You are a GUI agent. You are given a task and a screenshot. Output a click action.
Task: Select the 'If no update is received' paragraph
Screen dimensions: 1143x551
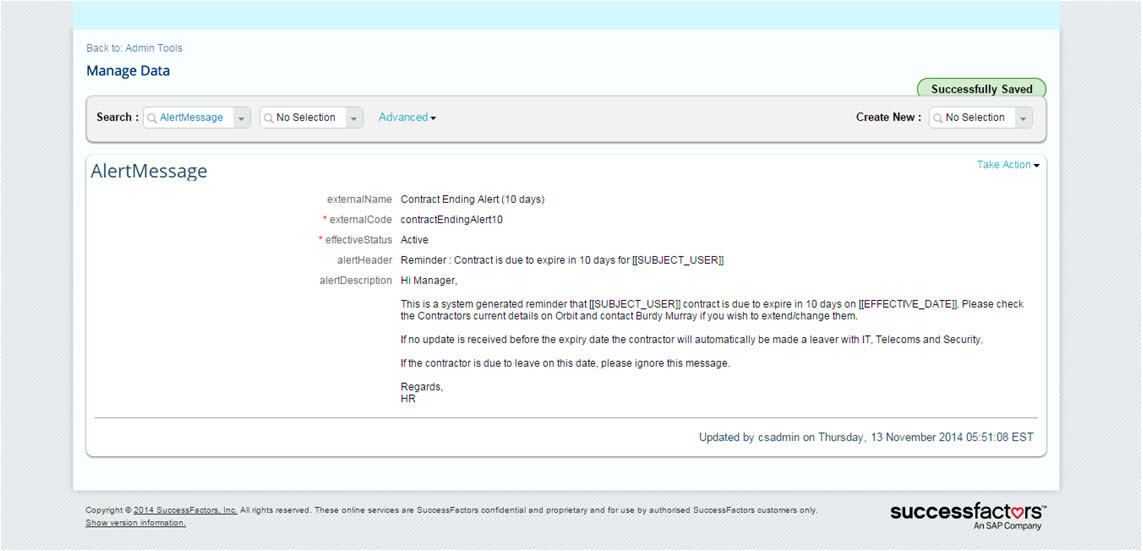point(692,340)
